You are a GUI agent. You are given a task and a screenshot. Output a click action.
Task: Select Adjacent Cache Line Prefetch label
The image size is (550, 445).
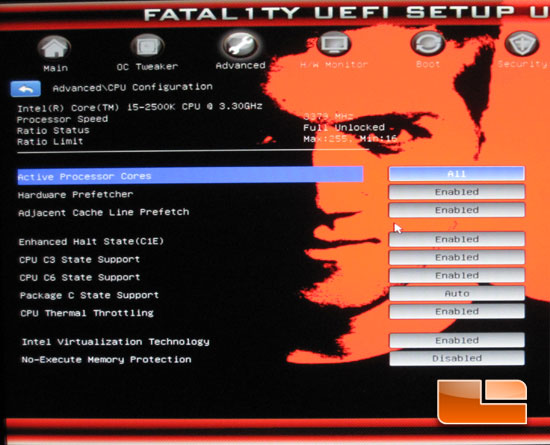pos(103,213)
